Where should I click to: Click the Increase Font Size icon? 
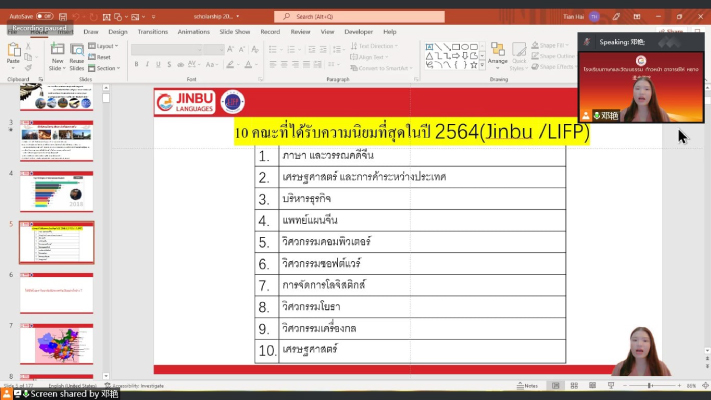click(230, 49)
